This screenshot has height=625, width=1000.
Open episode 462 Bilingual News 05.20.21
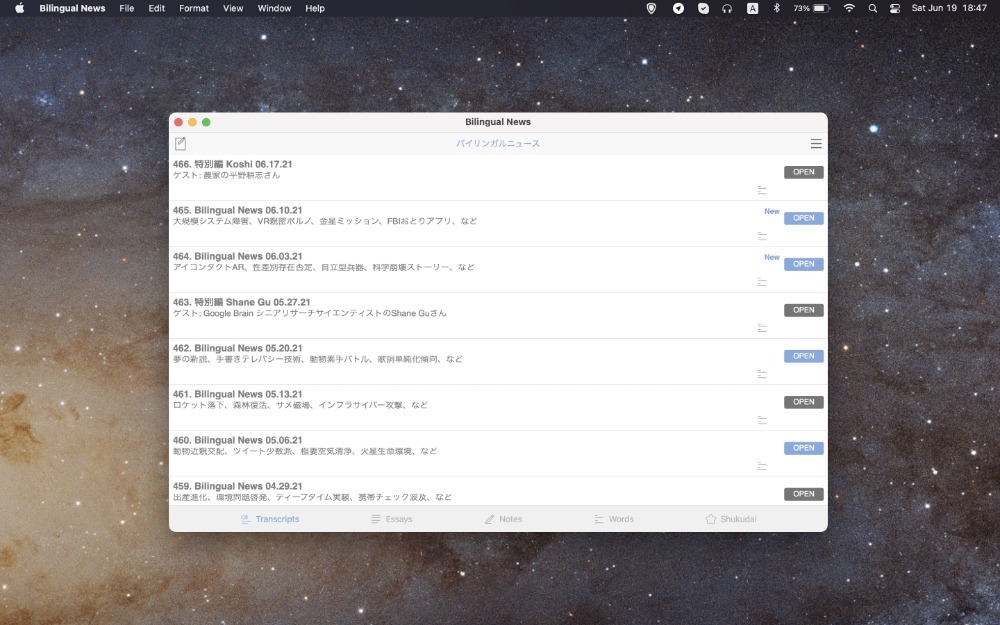coord(804,356)
